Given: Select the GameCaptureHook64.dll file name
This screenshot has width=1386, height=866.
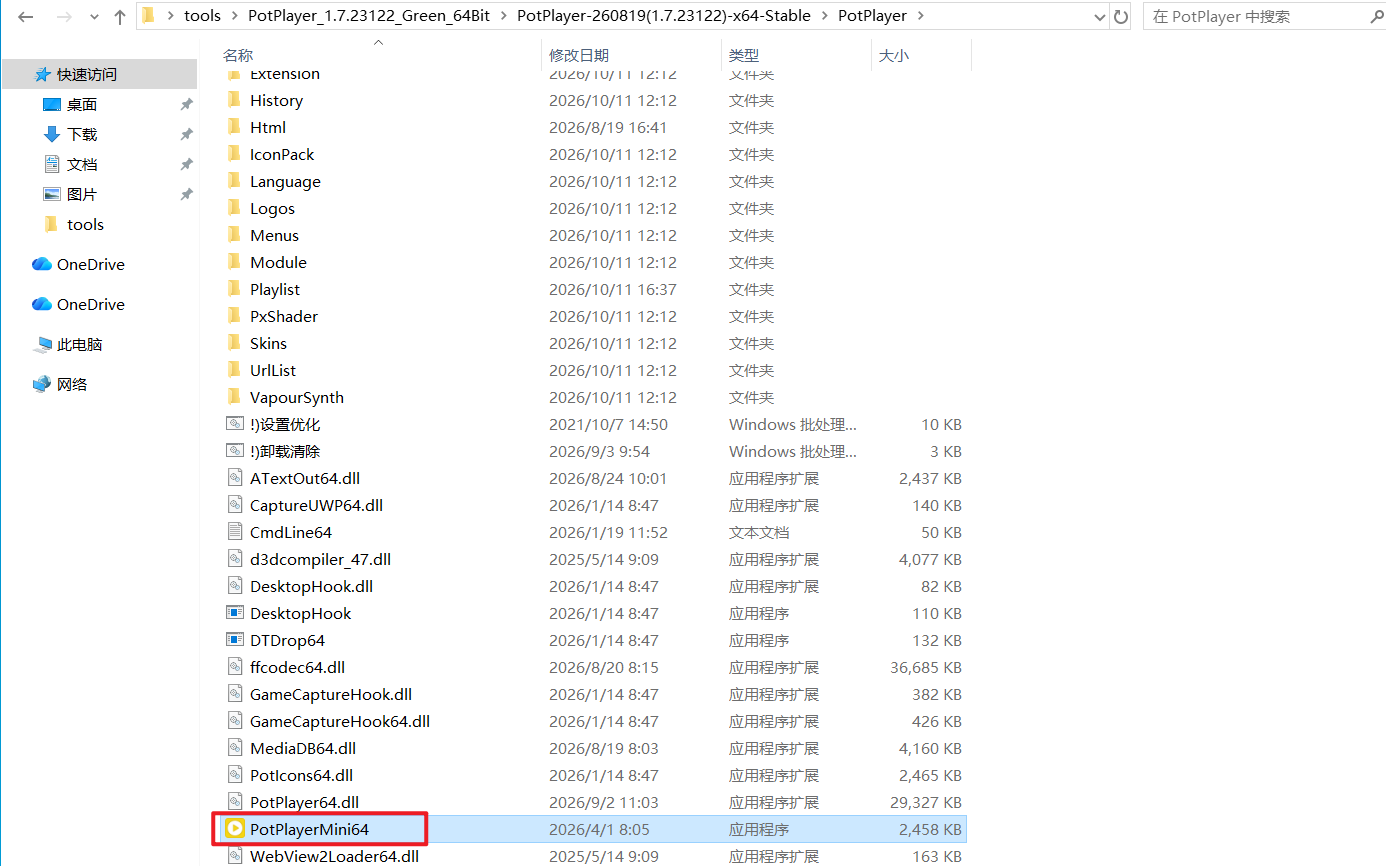Looking at the screenshot, I should [x=340, y=721].
